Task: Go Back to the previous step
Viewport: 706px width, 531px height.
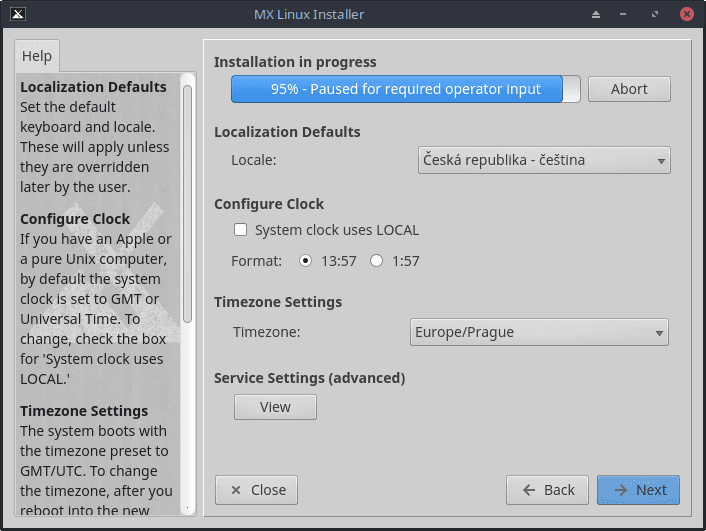Action: point(547,490)
